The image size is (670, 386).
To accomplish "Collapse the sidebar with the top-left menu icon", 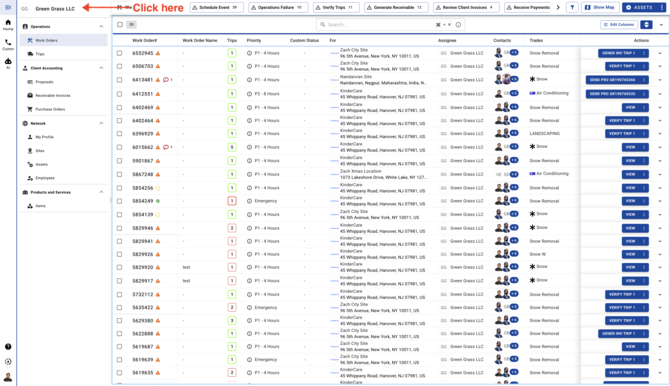I will coord(8,7).
